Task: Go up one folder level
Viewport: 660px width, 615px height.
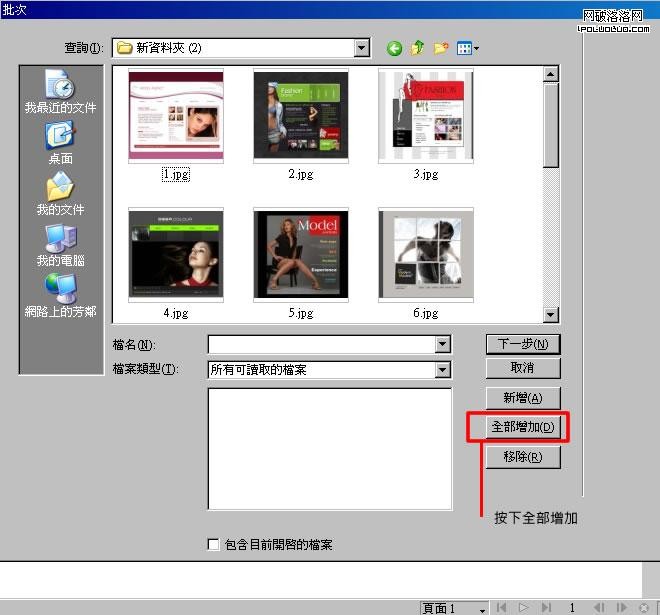Action: [417, 48]
